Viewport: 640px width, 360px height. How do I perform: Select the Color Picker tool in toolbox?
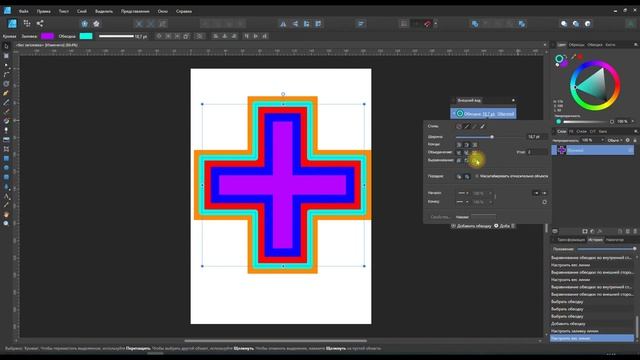click(6, 205)
